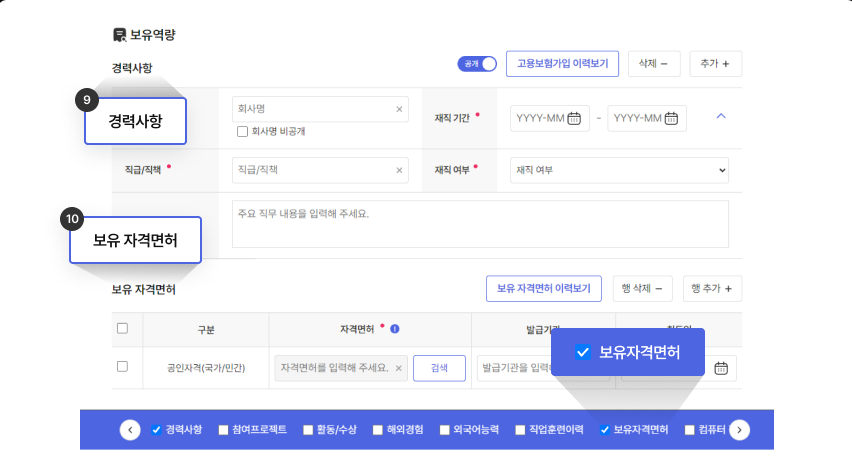Go to previous items with left arrow
This screenshot has height=459, width=852.
tap(130, 430)
